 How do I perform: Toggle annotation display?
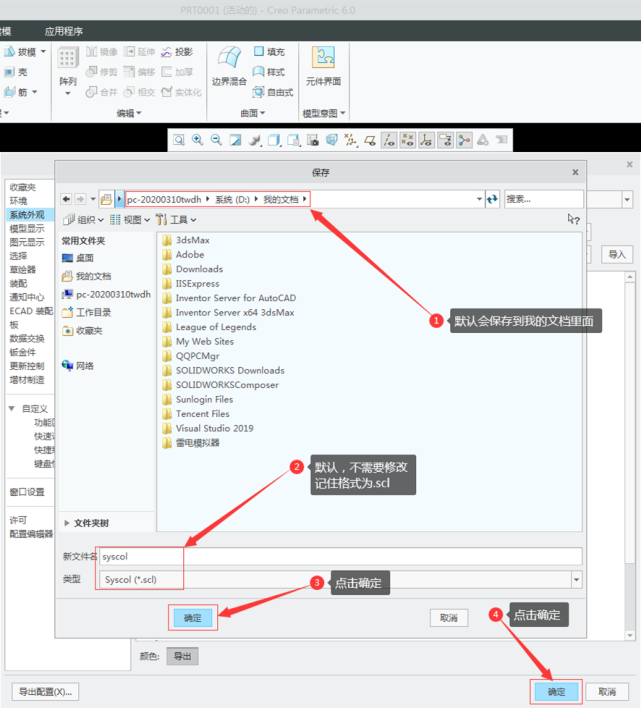(445, 140)
